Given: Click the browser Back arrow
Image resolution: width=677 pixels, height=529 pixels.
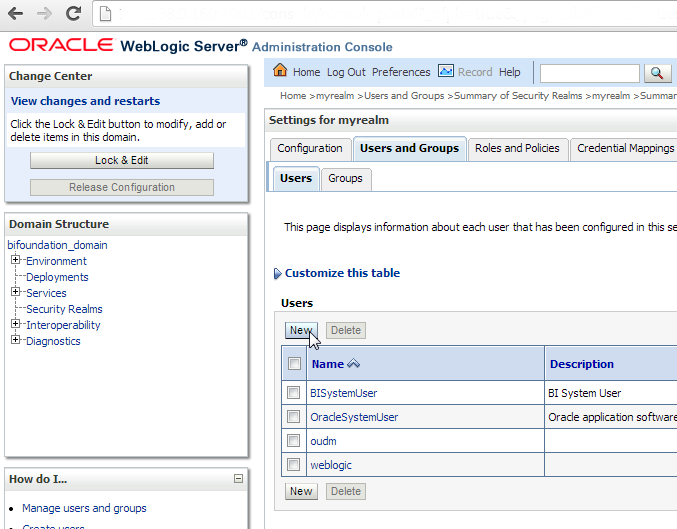Looking at the screenshot, I should tap(16, 14).
